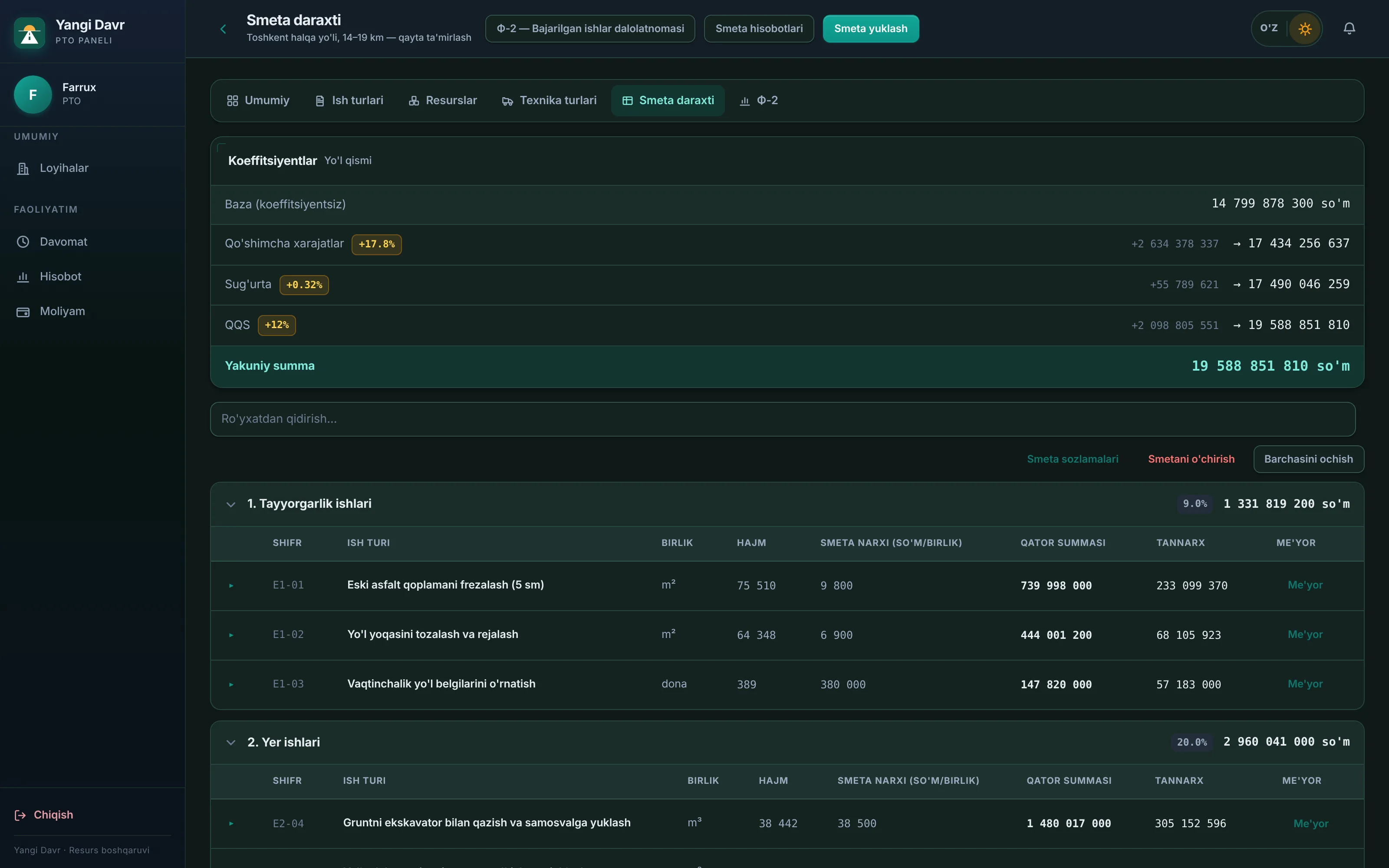Click the +17.8% coefficient badge
Viewport: 1389px width, 868px height.
[x=376, y=244]
